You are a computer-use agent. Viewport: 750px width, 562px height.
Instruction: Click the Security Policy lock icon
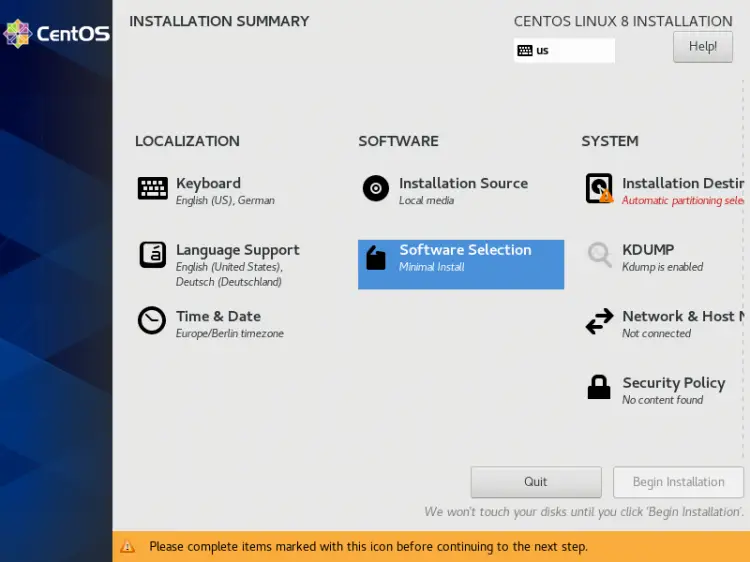[x=599, y=387]
